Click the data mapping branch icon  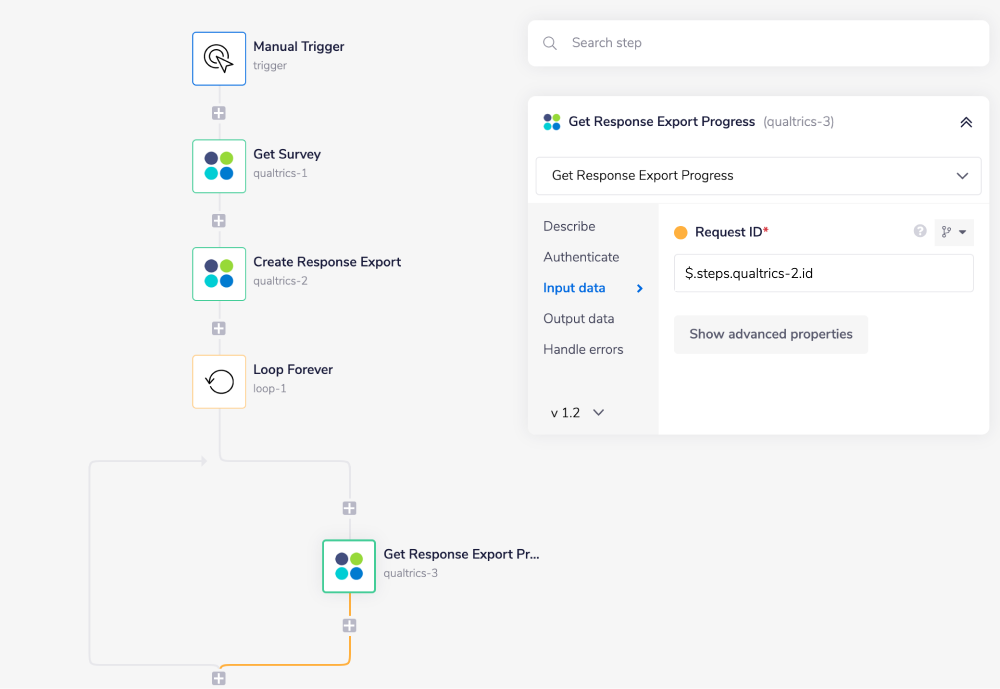pyautogui.click(x=948, y=232)
